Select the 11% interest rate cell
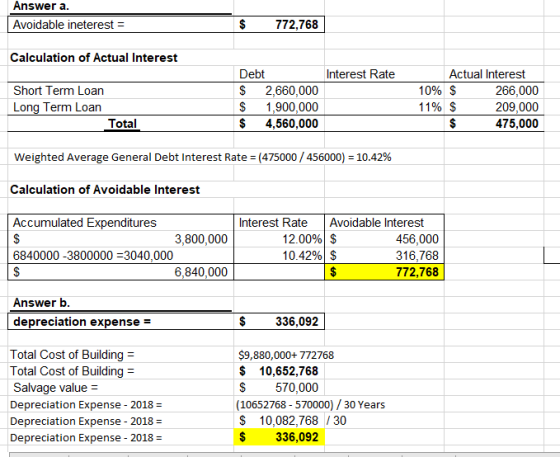 (384, 107)
